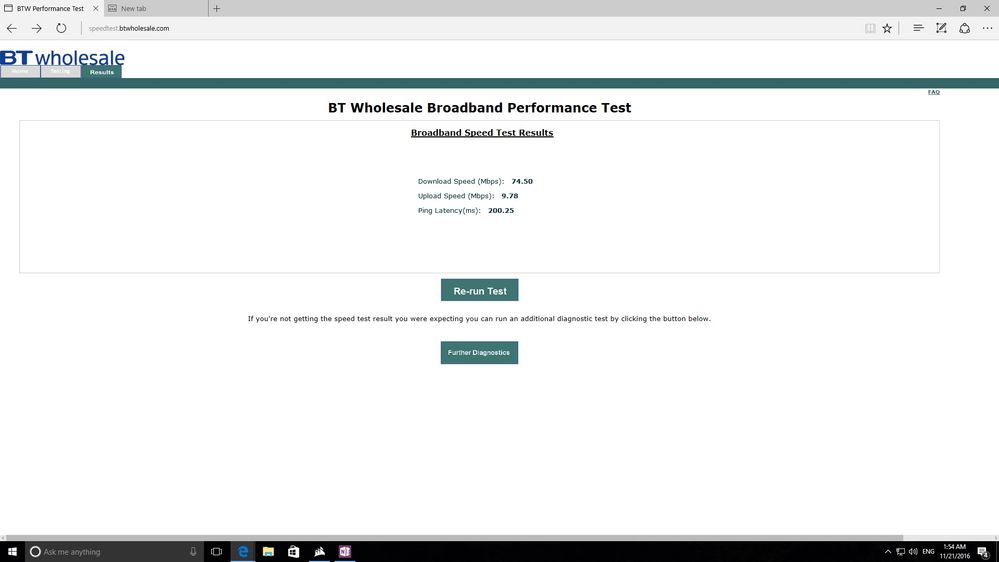Open the Results site tab

(x=101, y=72)
